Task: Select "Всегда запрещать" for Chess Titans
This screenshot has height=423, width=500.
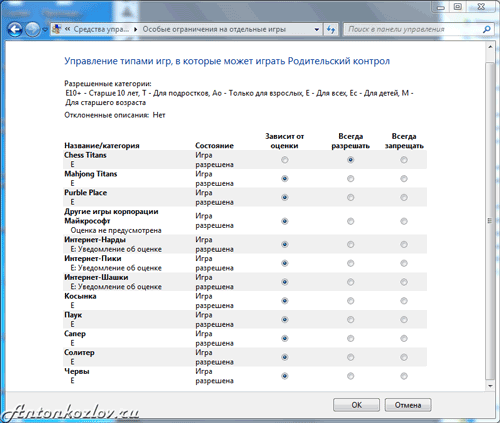Action: click(x=404, y=160)
